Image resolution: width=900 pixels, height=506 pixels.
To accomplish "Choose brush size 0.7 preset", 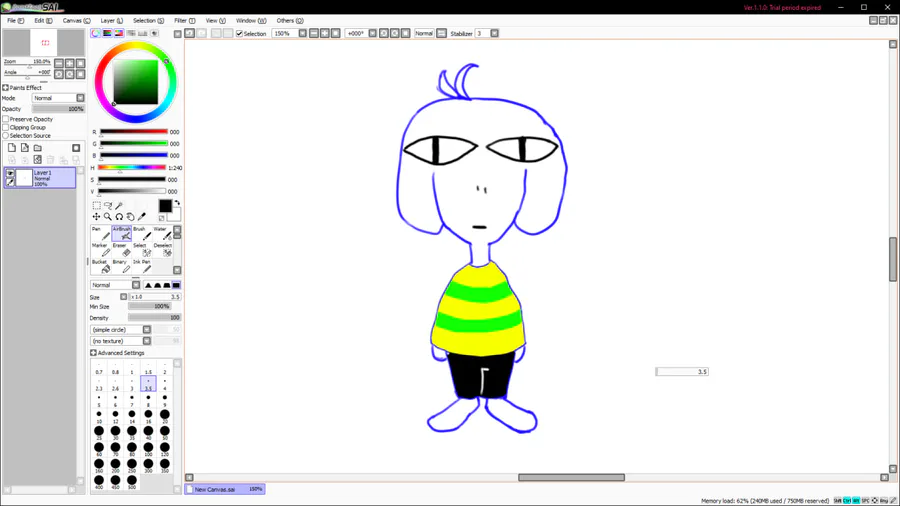I will (99, 368).
